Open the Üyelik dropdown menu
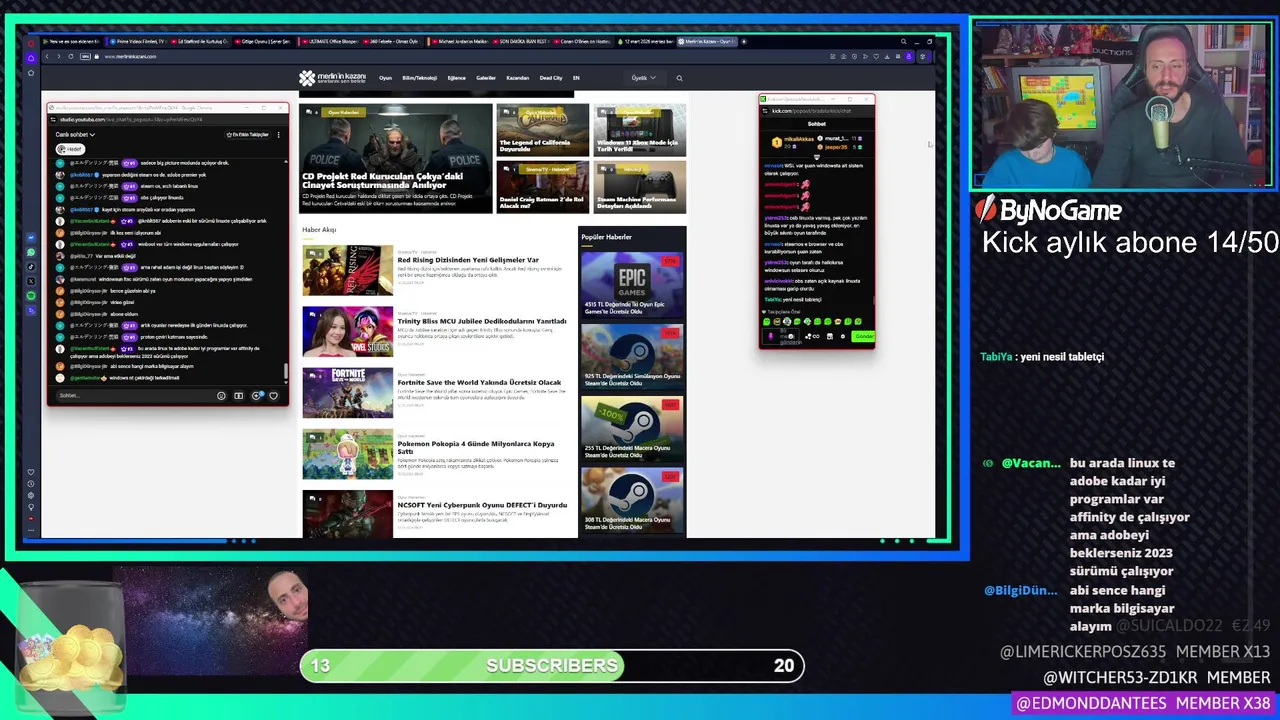The width and height of the screenshot is (1280, 720). pos(644,78)
